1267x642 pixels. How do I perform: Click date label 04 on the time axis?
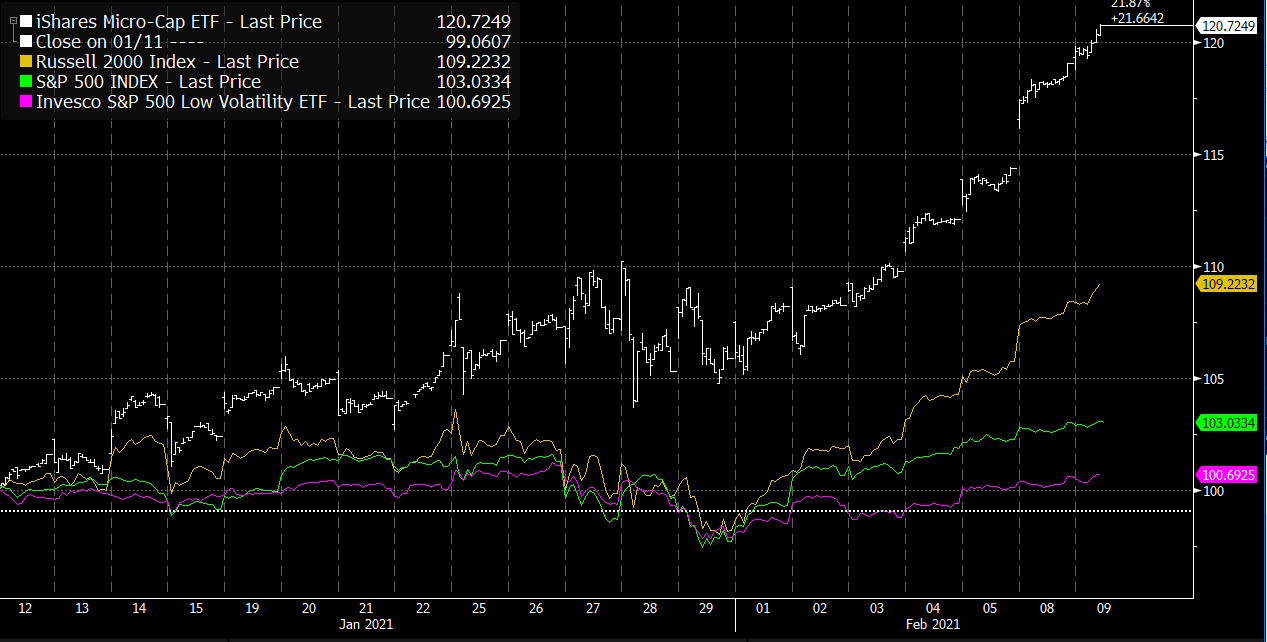click(x=933, y=607)
